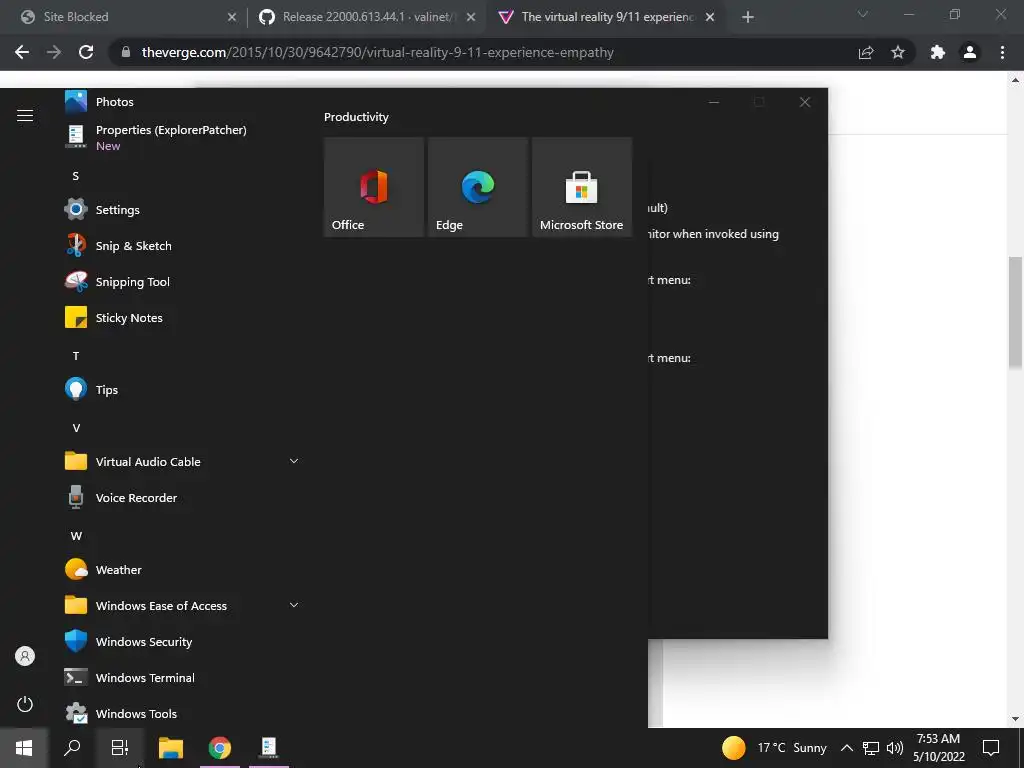Close the GitHub Release tab
Viewport: 1024px width, 768px height.
coord(471,17)
